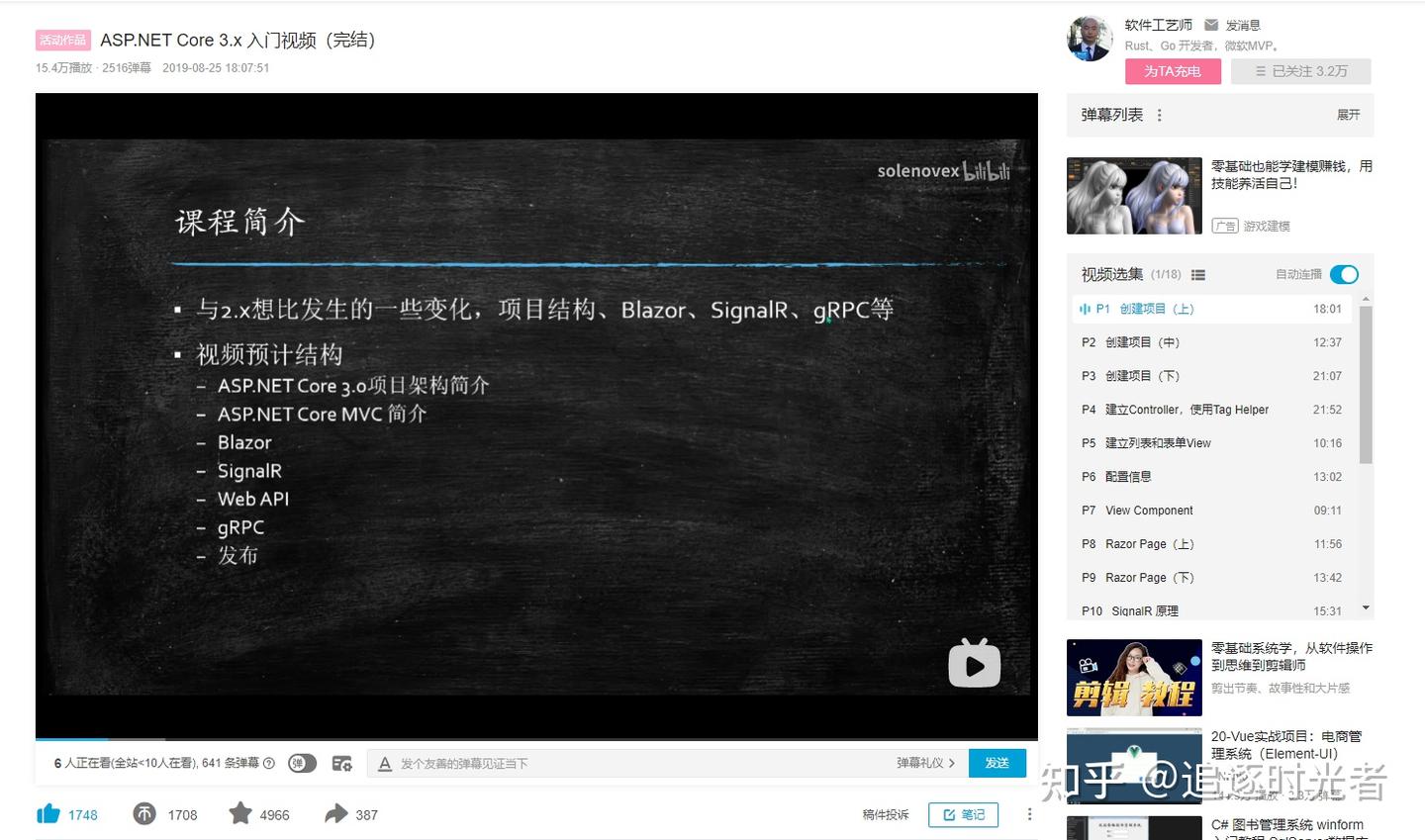Click the 发送 send button
This screenshot has height=840, width=1425.
[997, 763]
